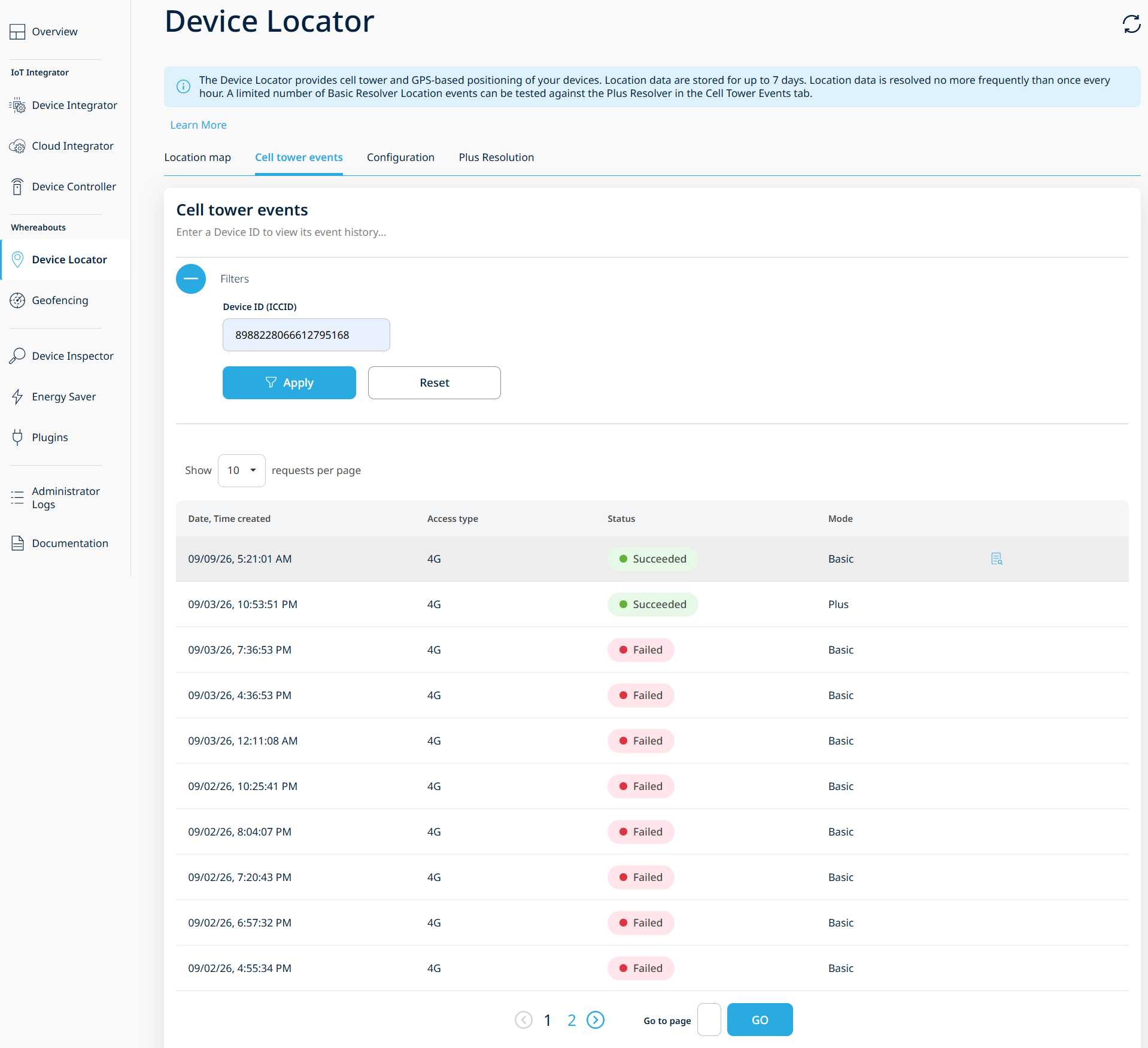Open the requests per page dropdown

click(242, 470)
